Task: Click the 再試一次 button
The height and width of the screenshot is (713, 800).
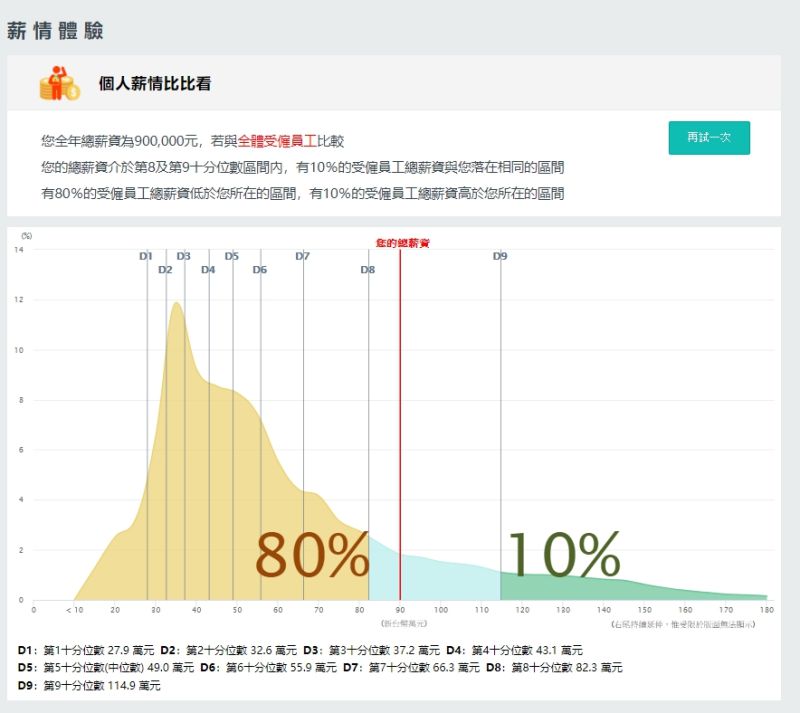Action: tap(709, 137)
